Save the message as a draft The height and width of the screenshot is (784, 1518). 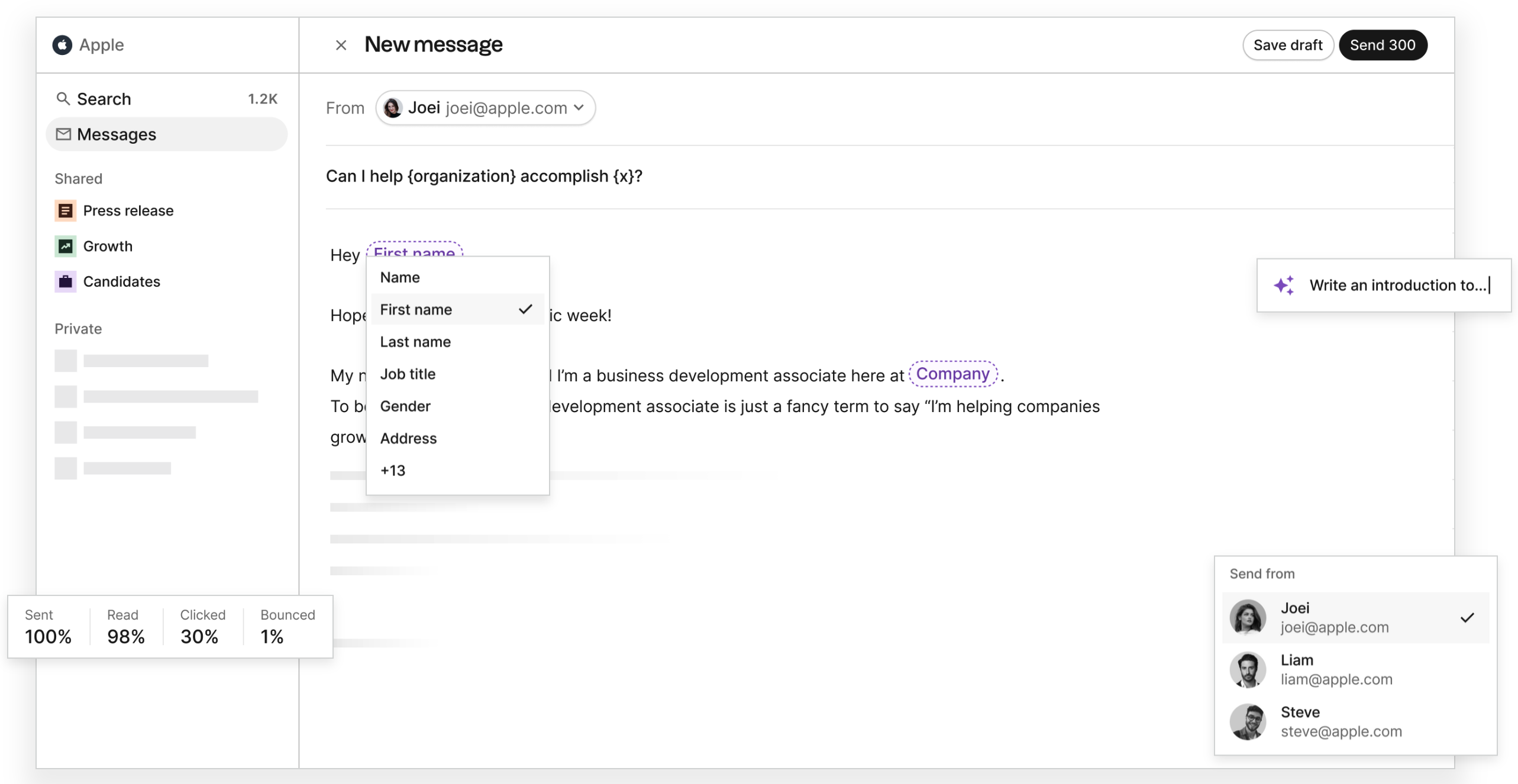click(x=1288, y=44)
